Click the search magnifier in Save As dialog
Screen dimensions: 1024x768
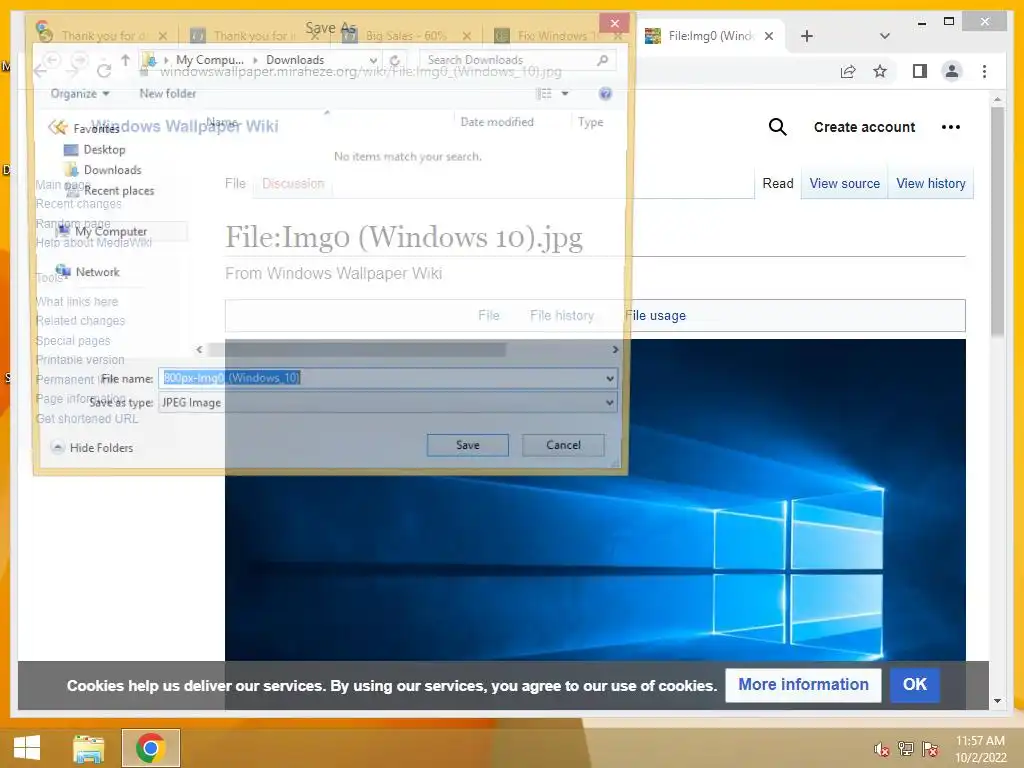(602, 59)
